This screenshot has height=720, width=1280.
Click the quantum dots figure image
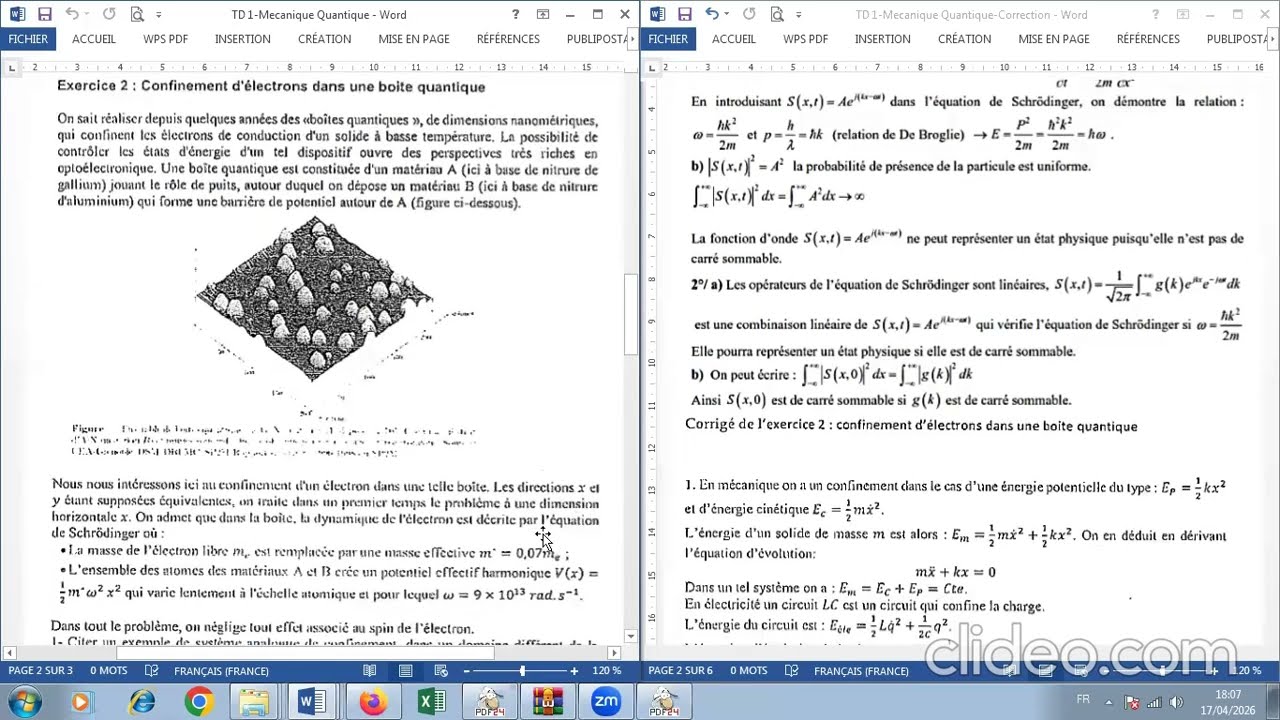pyautogui.click(x=315, y=300)
